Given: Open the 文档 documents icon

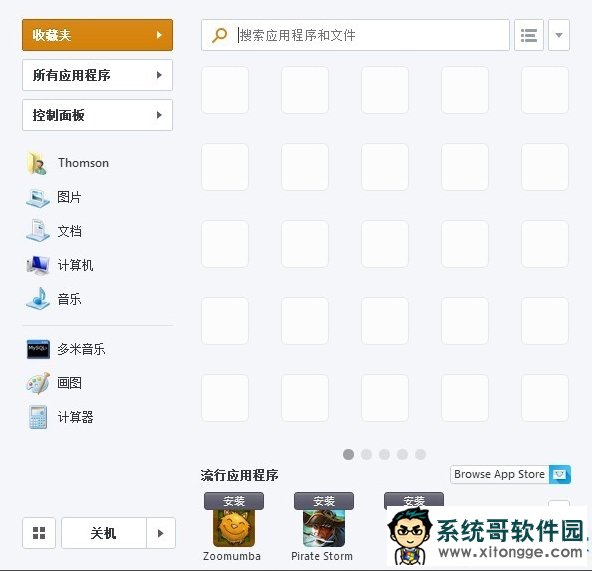Looking at the screenshot, I should [37, 230].
